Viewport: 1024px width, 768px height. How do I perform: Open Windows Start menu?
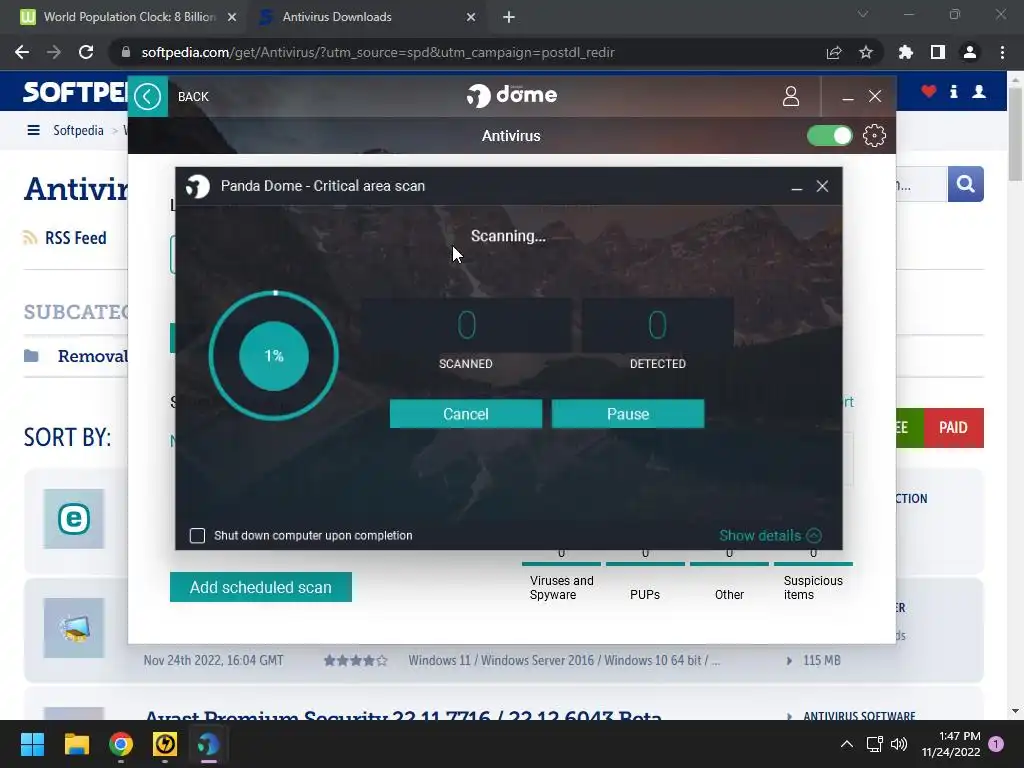(x=32, y=744)
